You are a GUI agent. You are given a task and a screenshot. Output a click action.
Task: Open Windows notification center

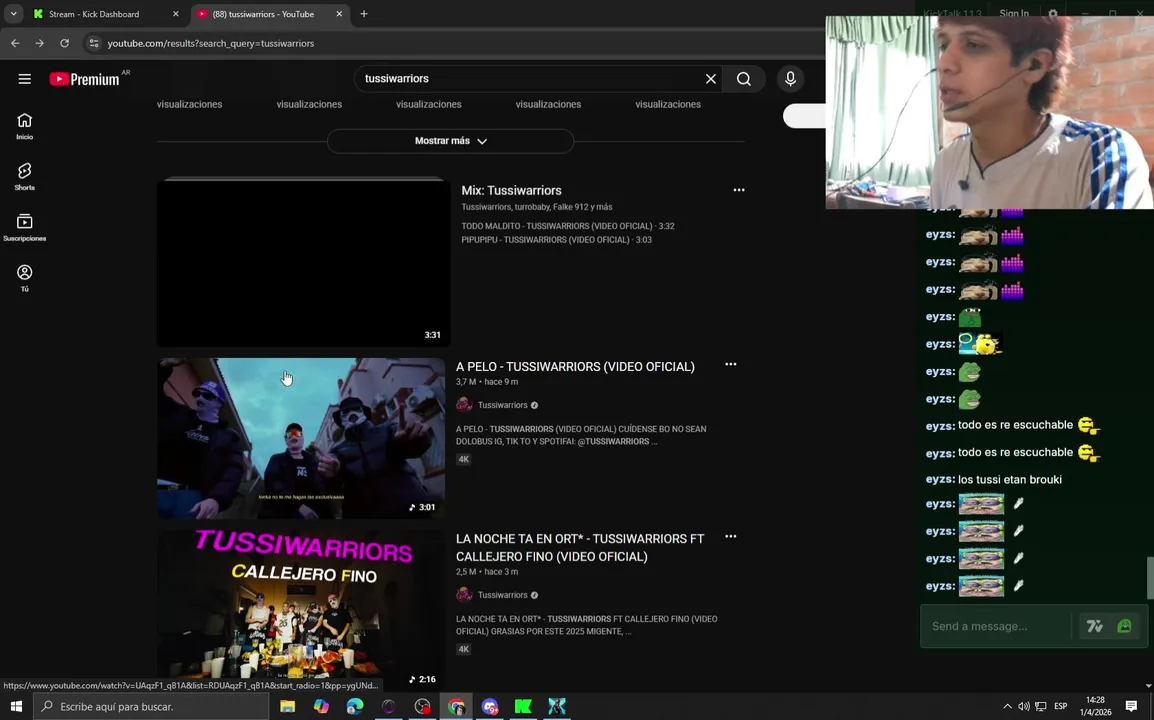[x=1131, y=706]
